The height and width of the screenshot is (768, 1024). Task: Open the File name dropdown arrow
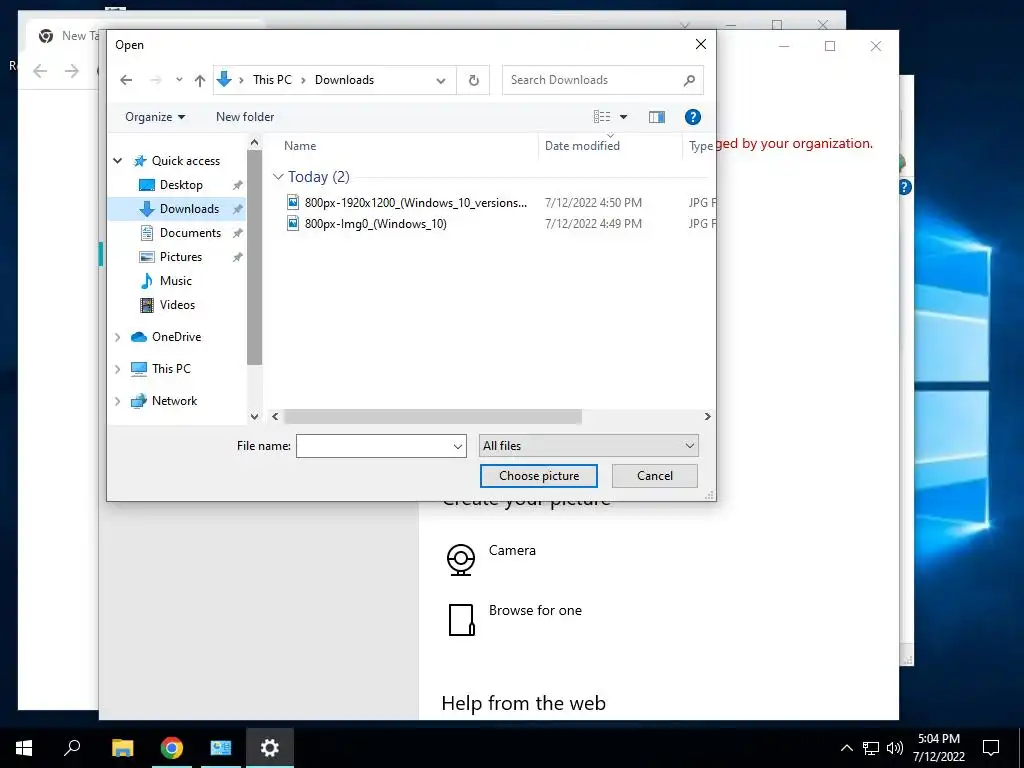[x=458, y=447]
